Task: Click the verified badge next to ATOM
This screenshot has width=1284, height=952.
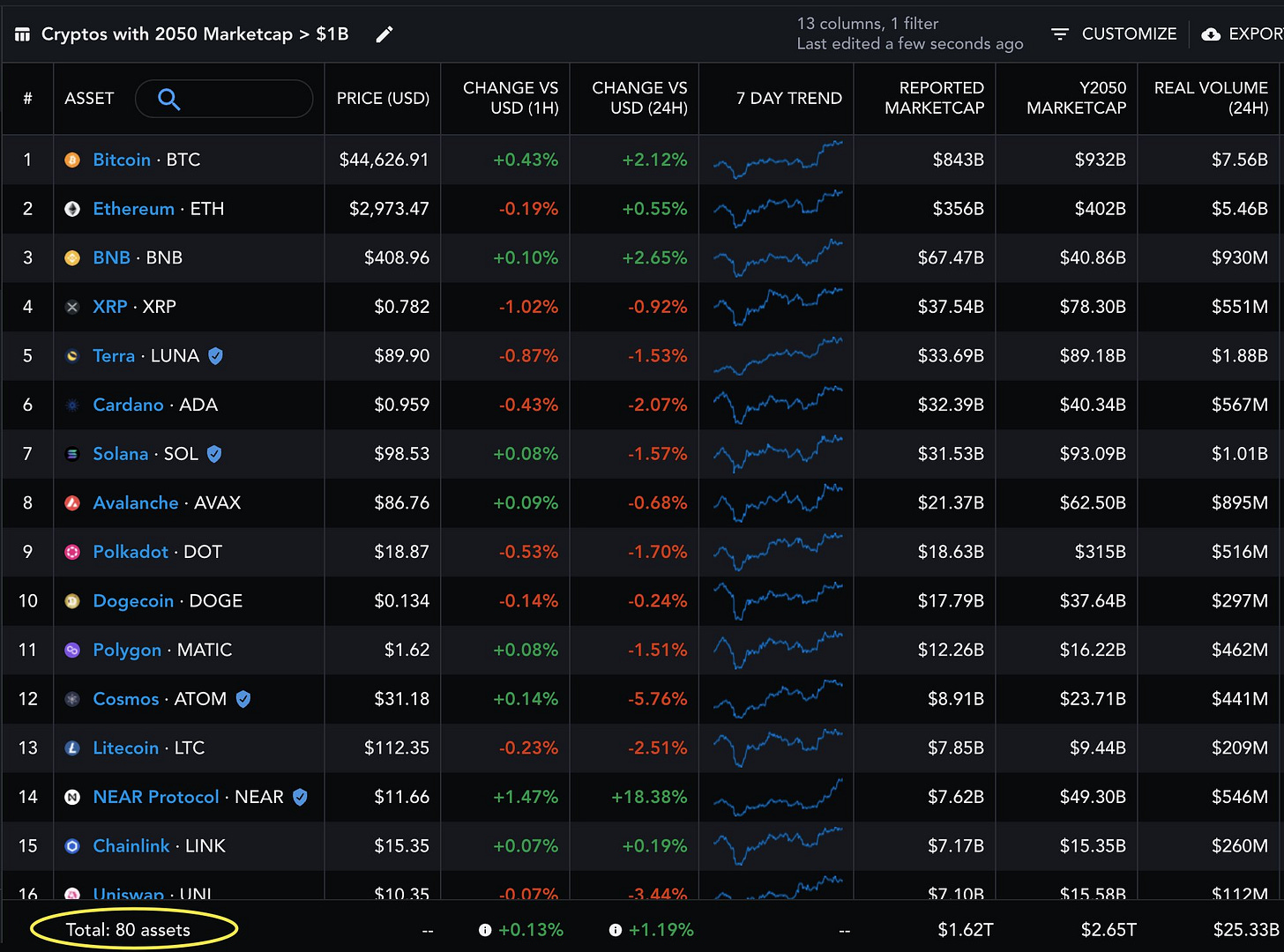Action: click(243, 699)
